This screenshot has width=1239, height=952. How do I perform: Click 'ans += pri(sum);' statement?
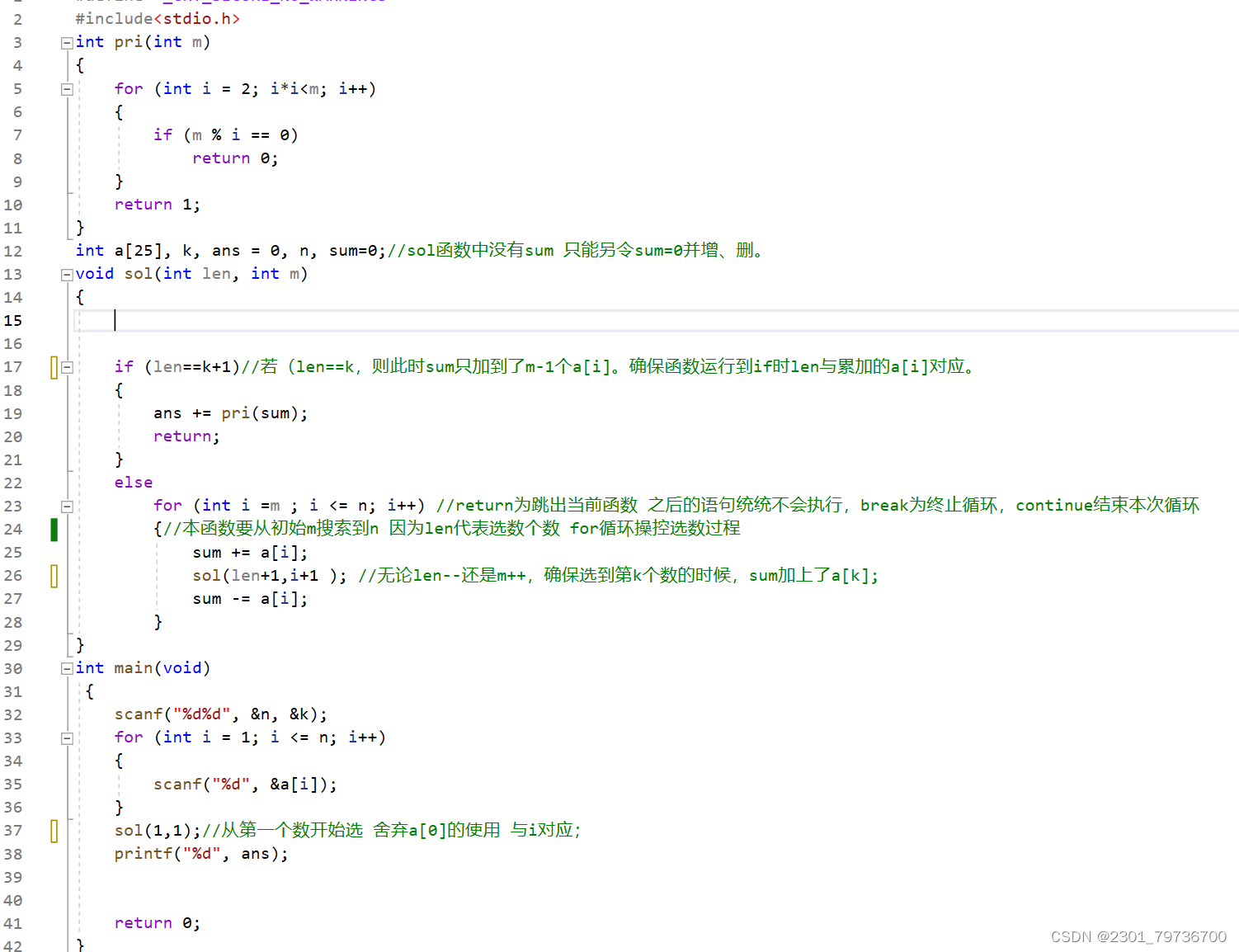(x=230, y=413)
